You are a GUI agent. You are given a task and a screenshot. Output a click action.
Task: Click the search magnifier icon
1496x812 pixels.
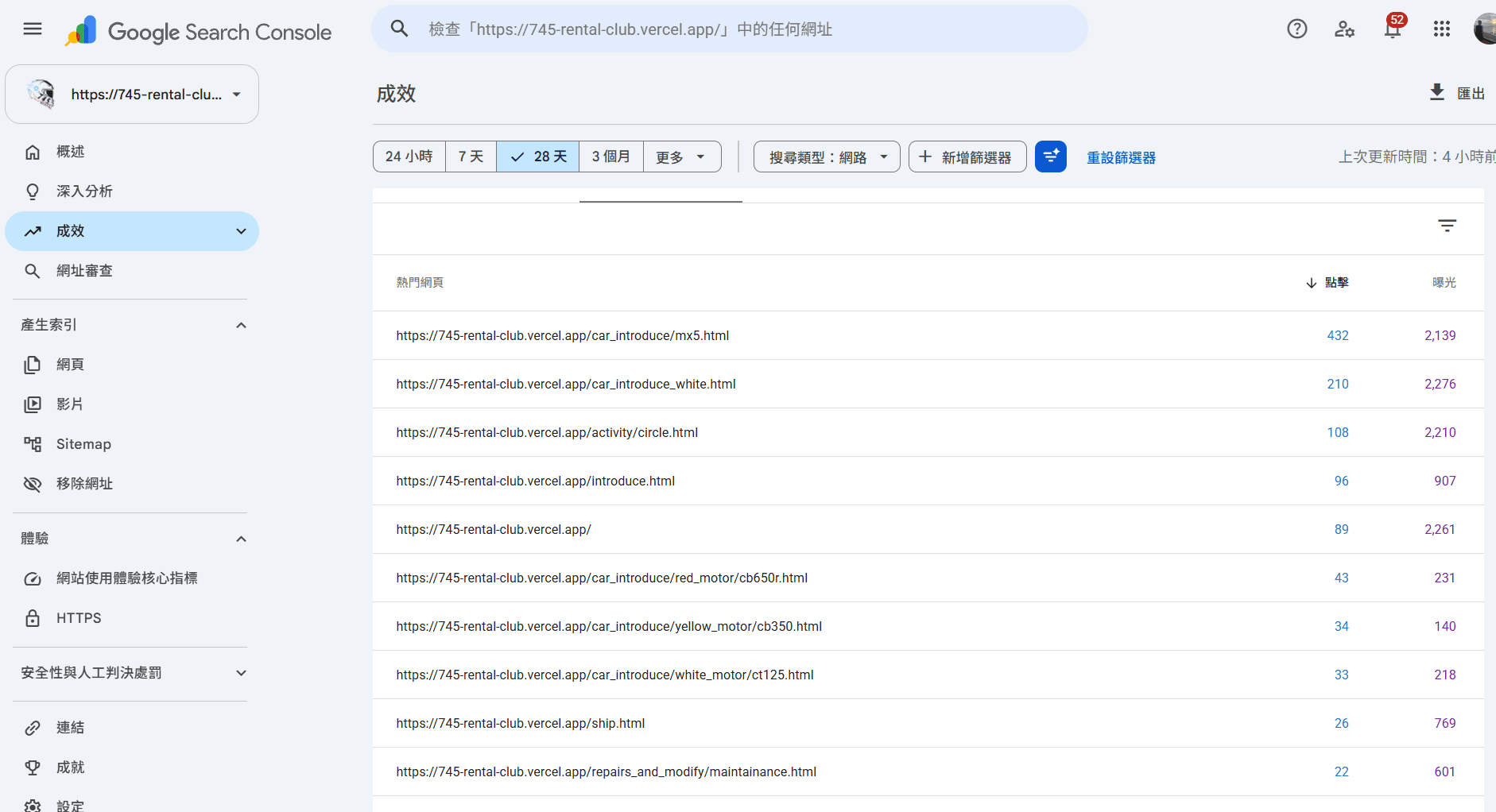coord(399,29)
